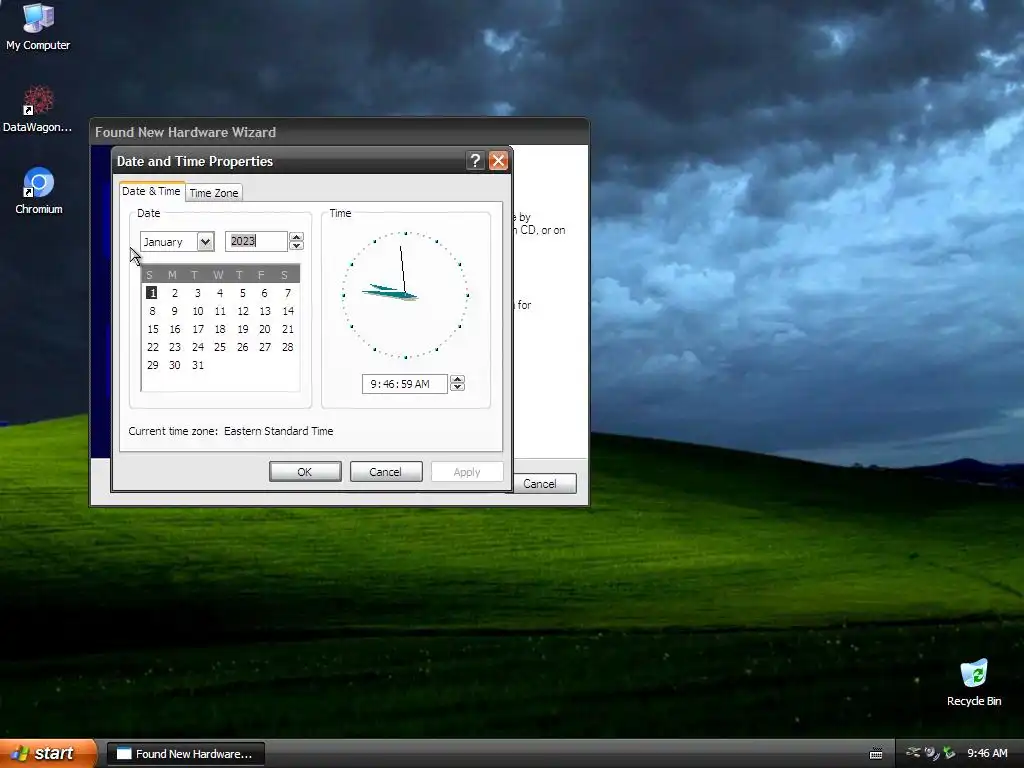1024x768 pixels.
Task: Select day 25 in the calendar
Action: point(220,347)
